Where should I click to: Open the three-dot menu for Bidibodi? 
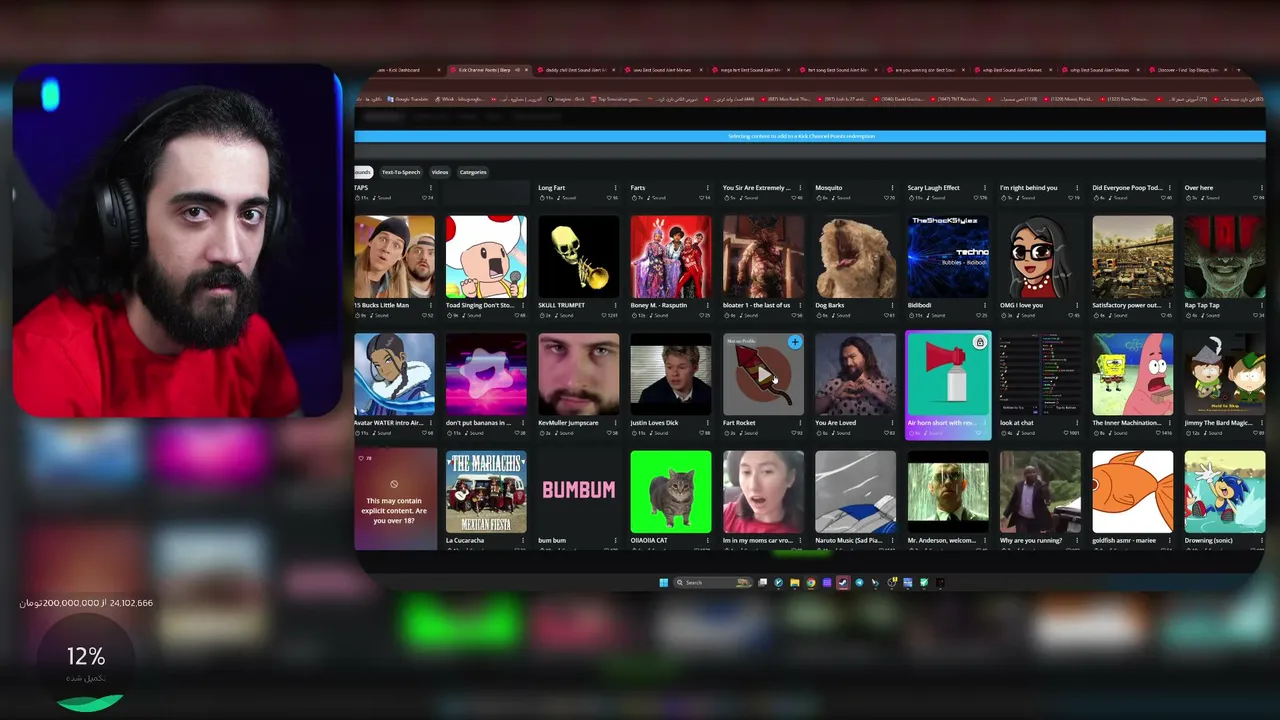pyautogui.click(x=985, y=305)
